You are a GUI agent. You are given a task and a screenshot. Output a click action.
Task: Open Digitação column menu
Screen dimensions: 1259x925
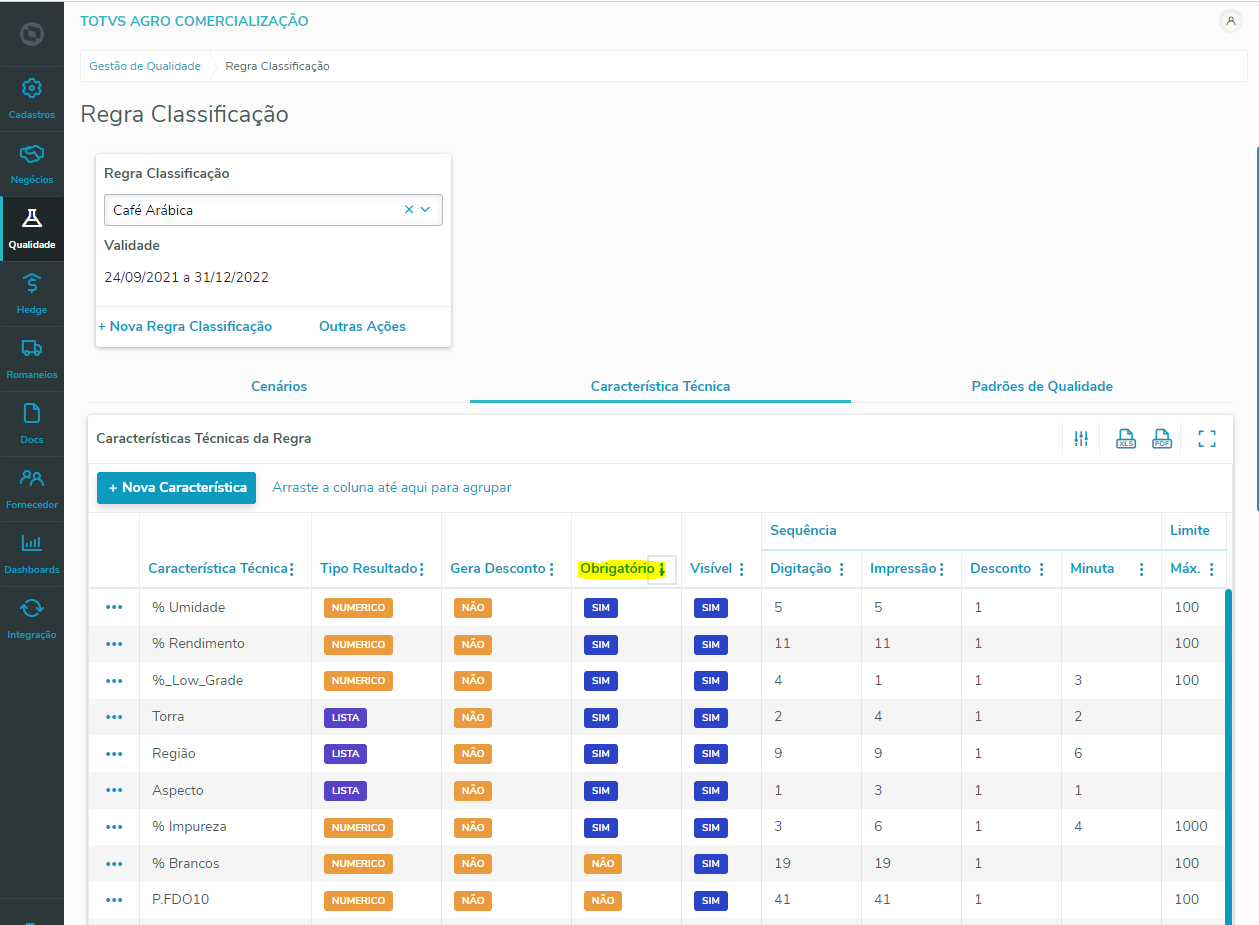coord(841,569)
